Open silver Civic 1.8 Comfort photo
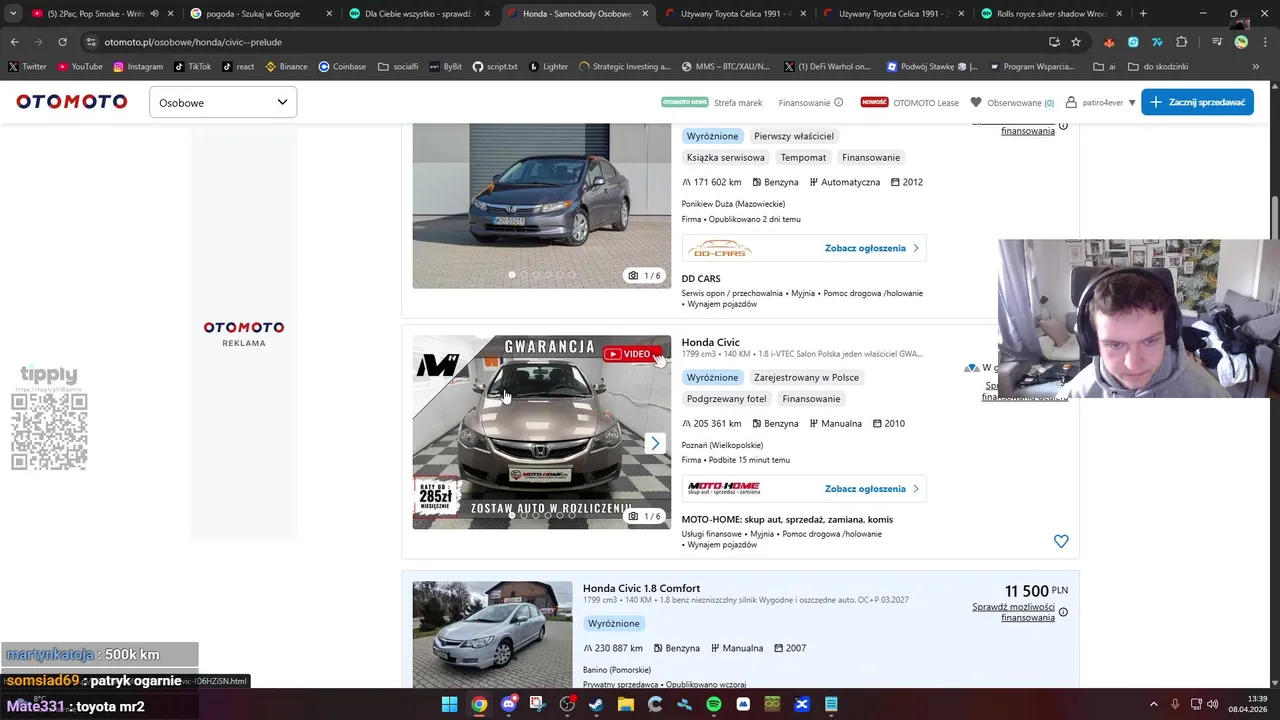This screenshot has width=1280, height=720. tap(492, 634)
